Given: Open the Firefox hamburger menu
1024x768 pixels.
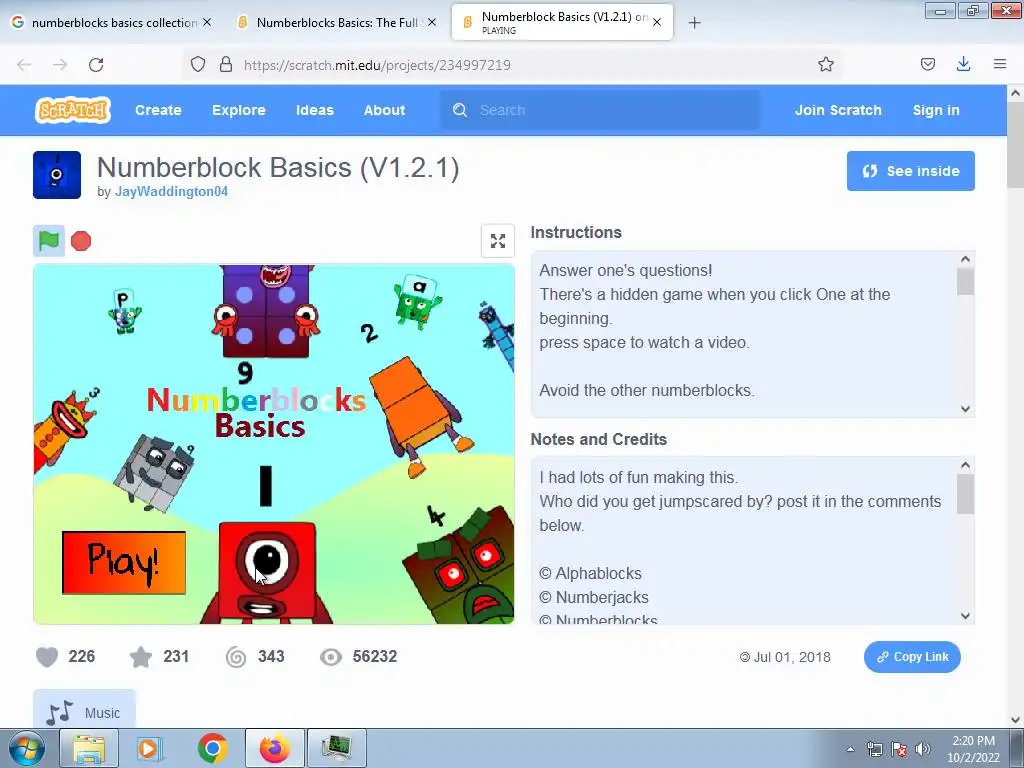Looking at the screenshot, I should pyautogui.click(x=1000, y=64).
